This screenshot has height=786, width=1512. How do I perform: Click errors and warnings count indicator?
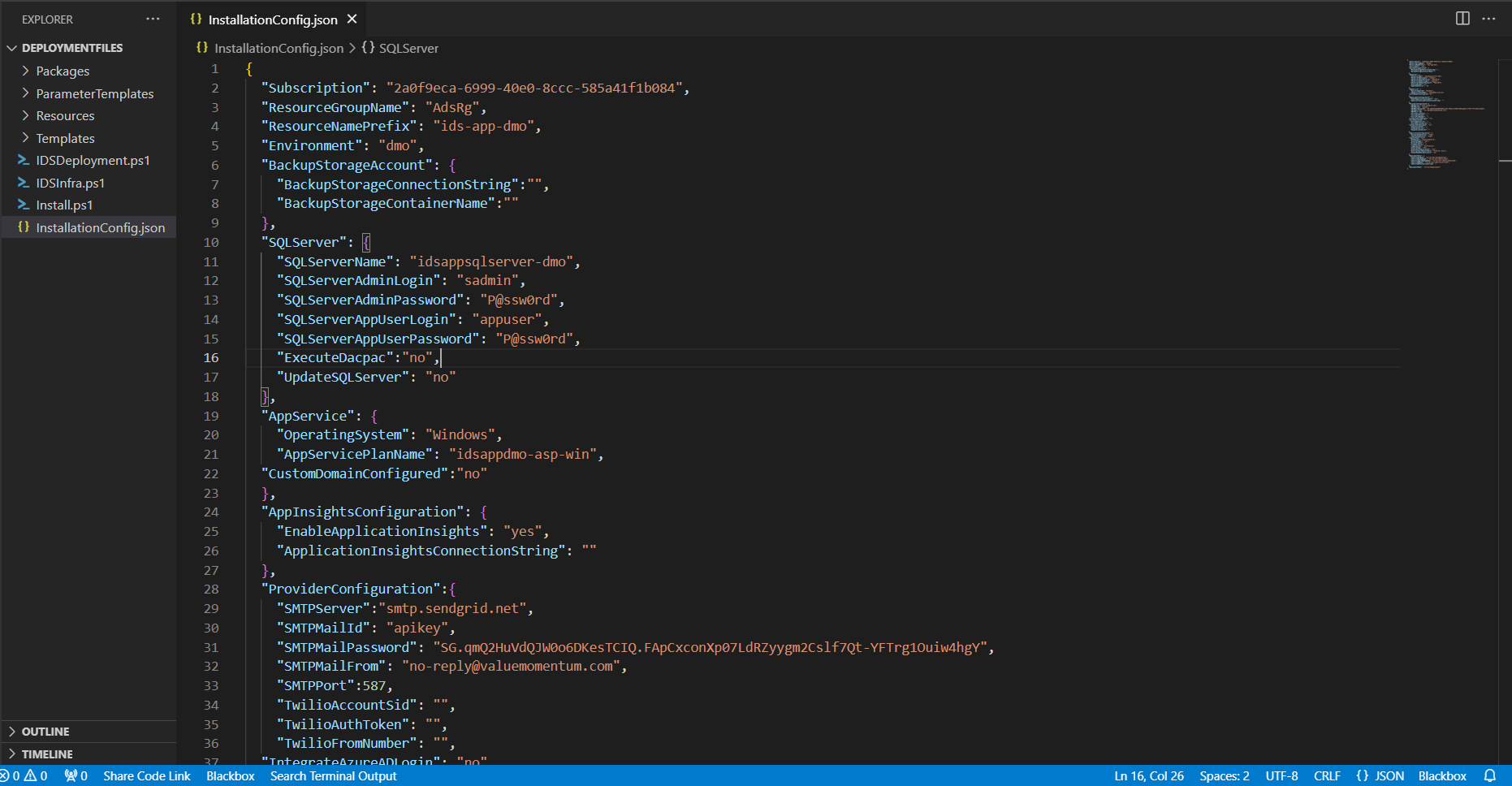coord(24,776)
